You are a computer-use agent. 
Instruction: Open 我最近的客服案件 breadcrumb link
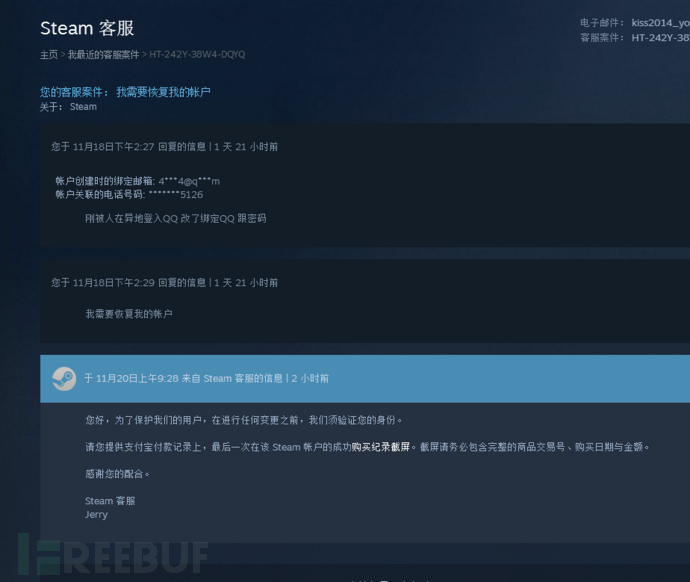pos(103,55)
